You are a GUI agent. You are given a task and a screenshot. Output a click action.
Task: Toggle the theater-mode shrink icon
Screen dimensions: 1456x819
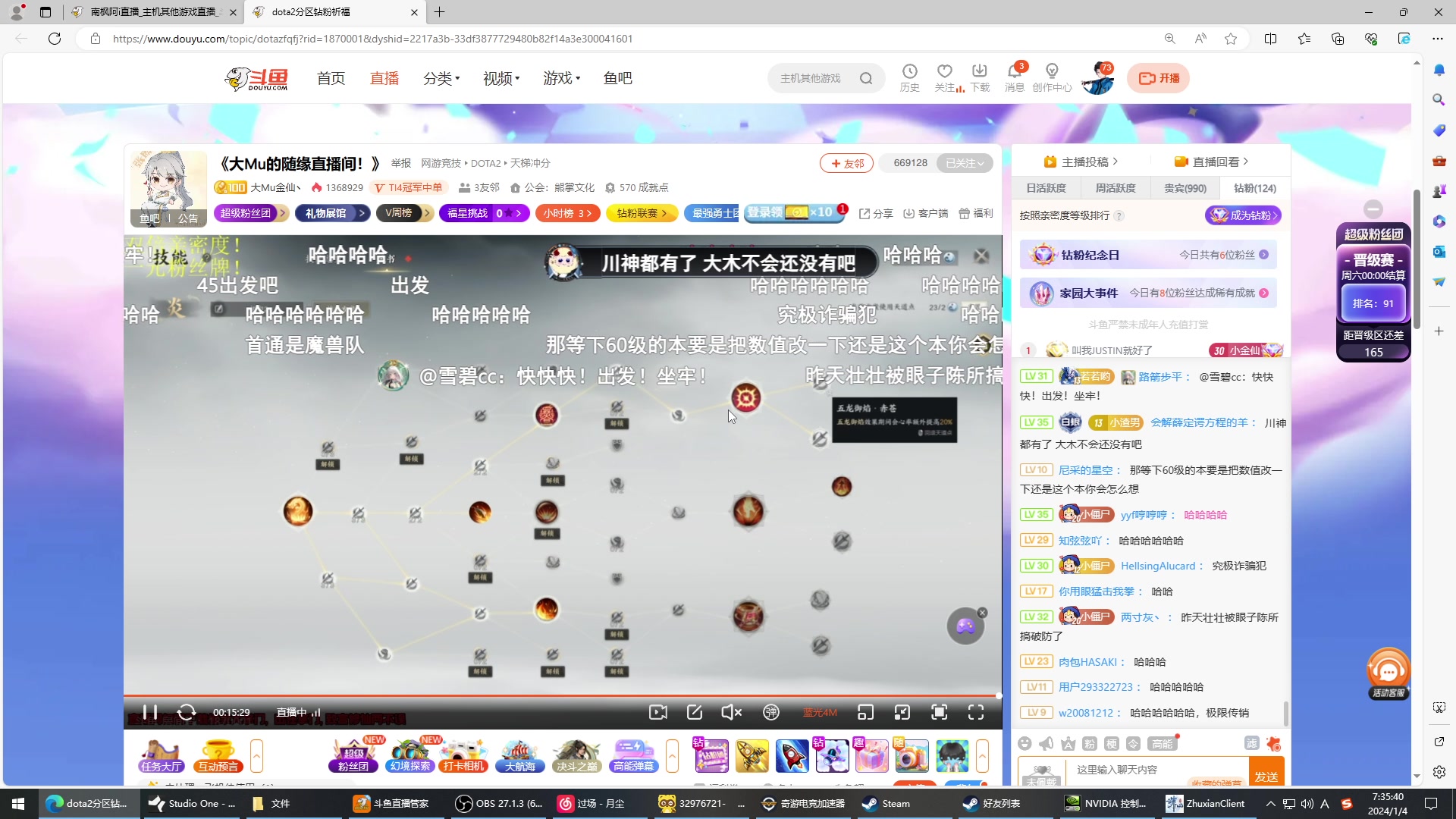coord(902,712)
